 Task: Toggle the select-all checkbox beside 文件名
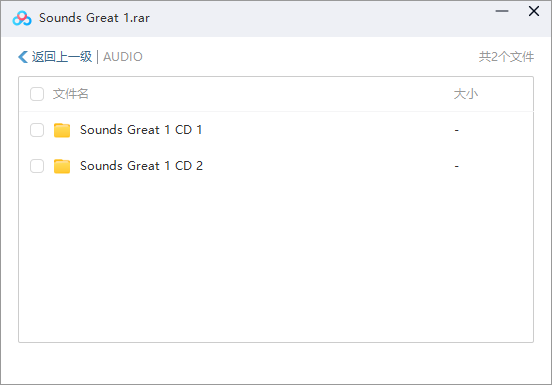37,94
